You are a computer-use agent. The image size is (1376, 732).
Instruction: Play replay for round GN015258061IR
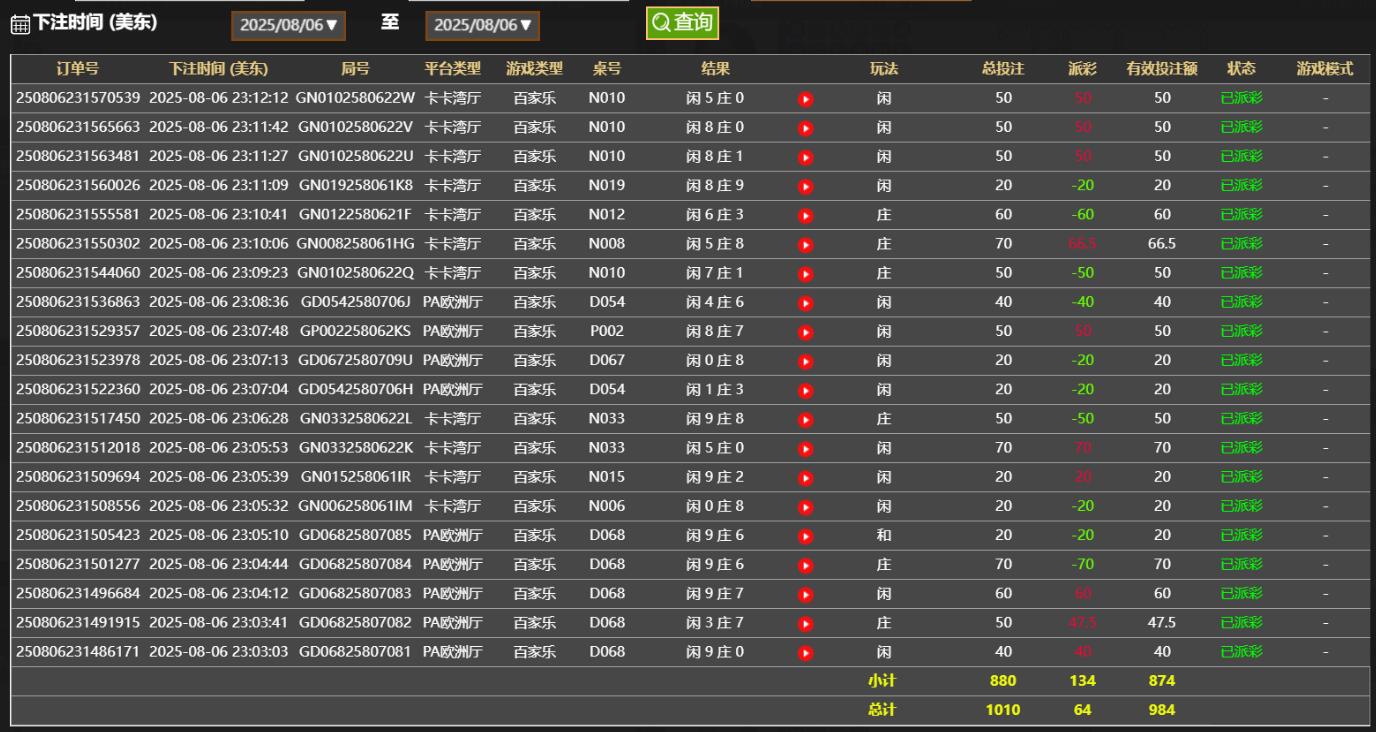click(x=805, y=478)
